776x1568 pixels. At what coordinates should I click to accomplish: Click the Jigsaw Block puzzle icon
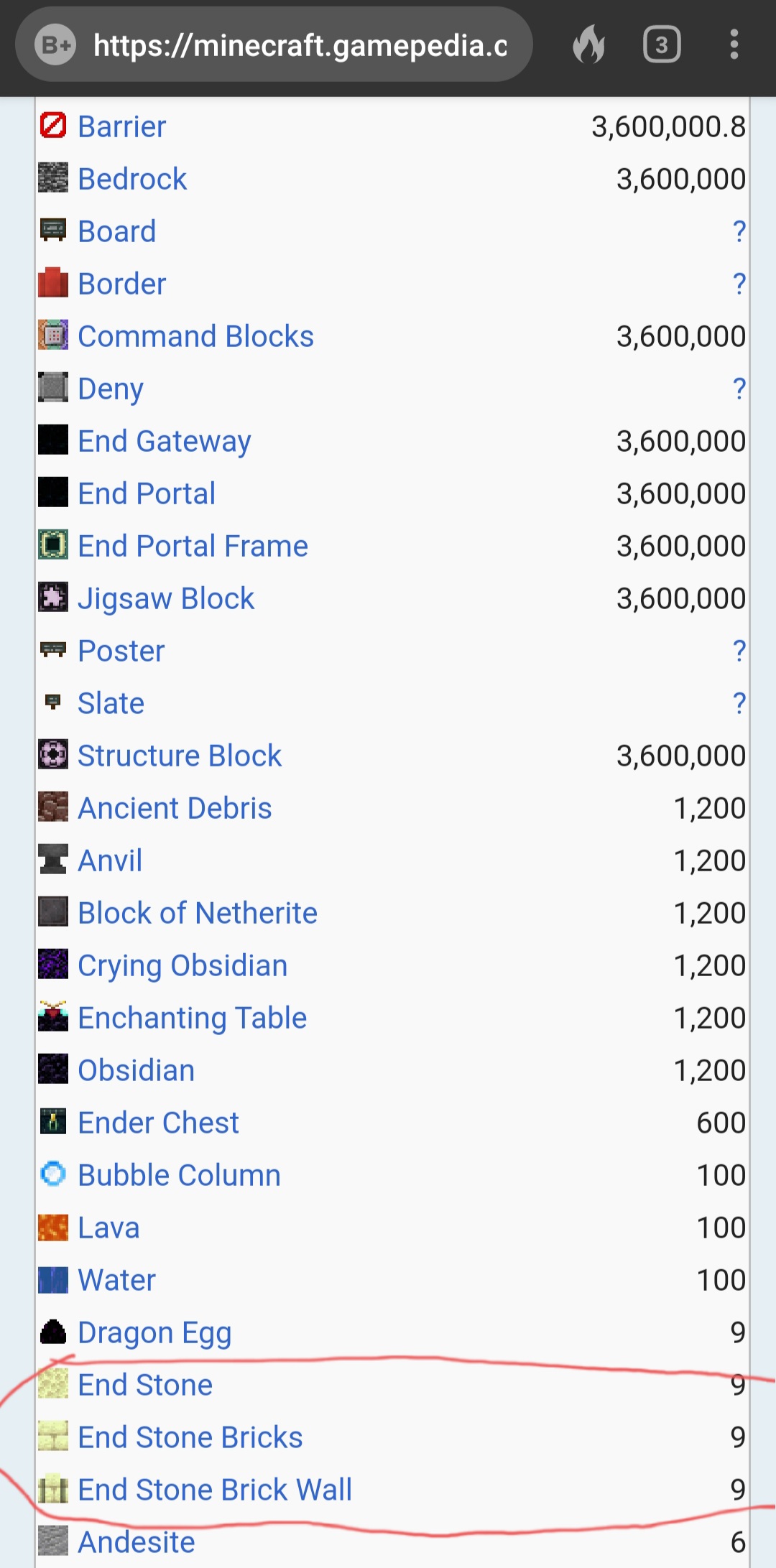(53, 598)
